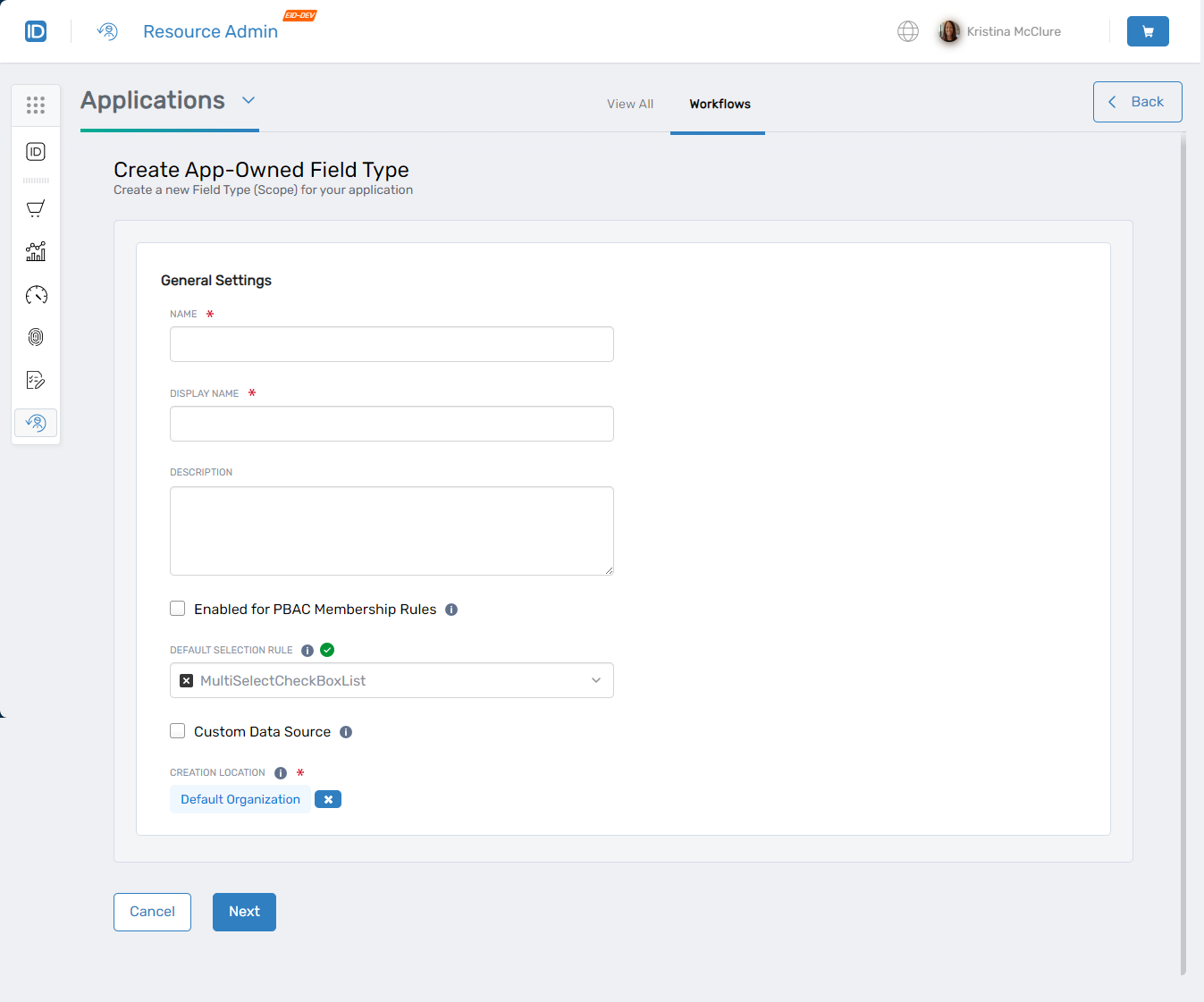Switch to the View All tab
This screenshot has width=1204, height=1002.
pyautogui.click(x=630, y=104)
